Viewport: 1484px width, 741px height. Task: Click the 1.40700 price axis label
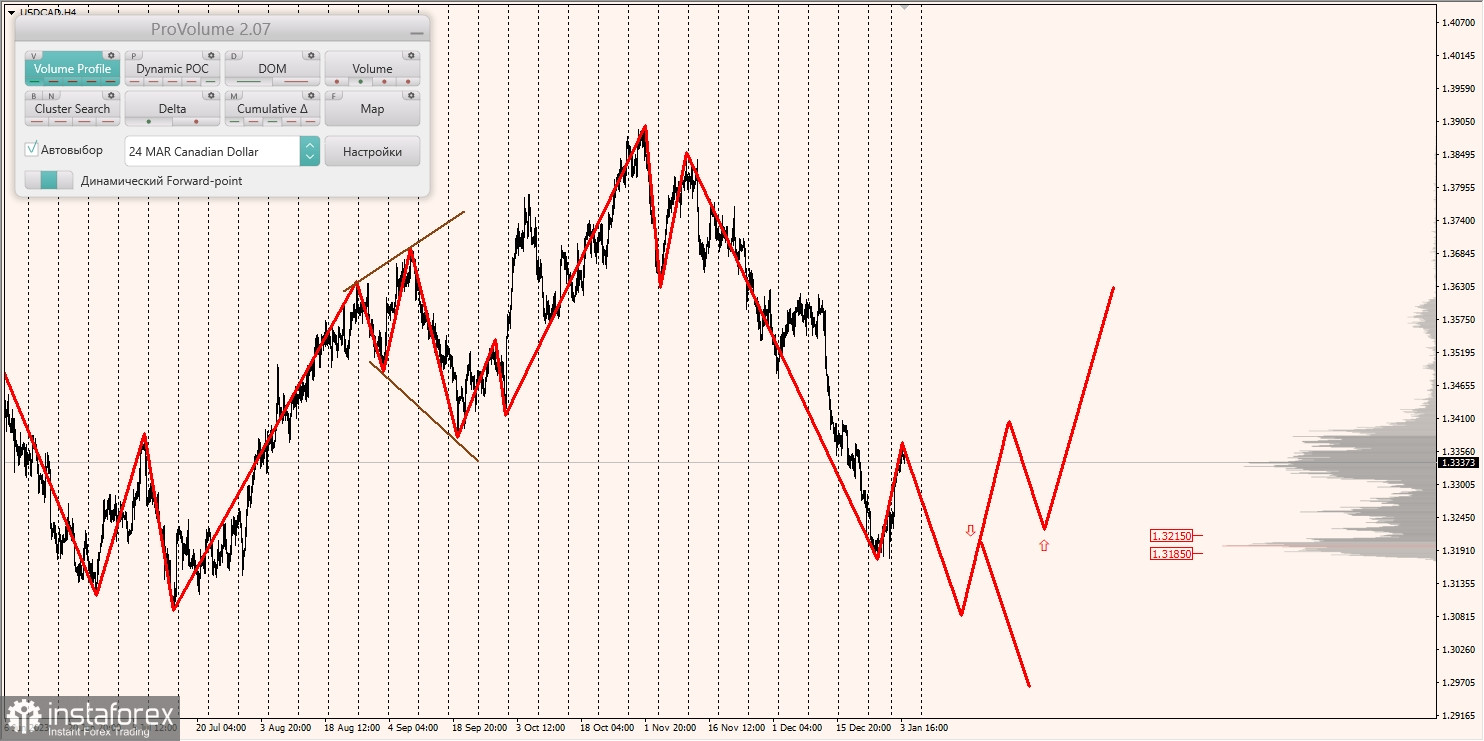pyautogui.click(x=1460, y=23)
